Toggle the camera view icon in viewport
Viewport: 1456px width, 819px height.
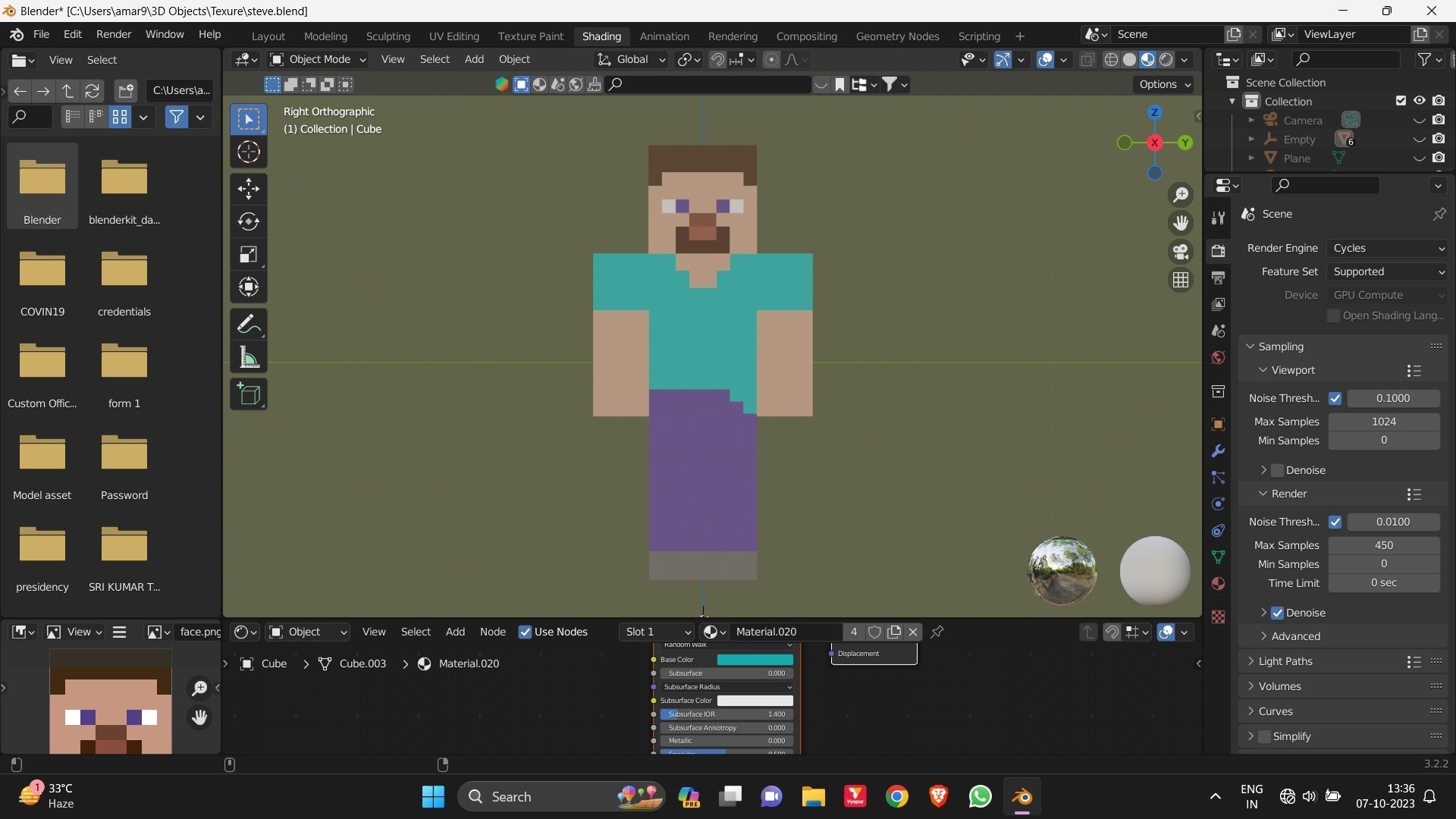click(x=1181, y=251)
